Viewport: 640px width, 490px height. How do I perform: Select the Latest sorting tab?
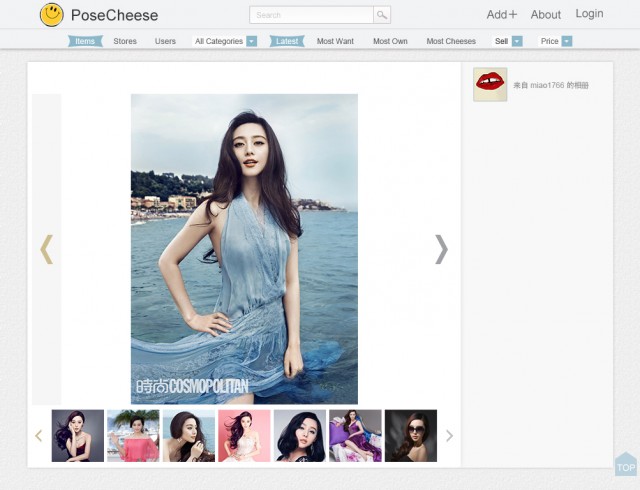click(287, 41)
